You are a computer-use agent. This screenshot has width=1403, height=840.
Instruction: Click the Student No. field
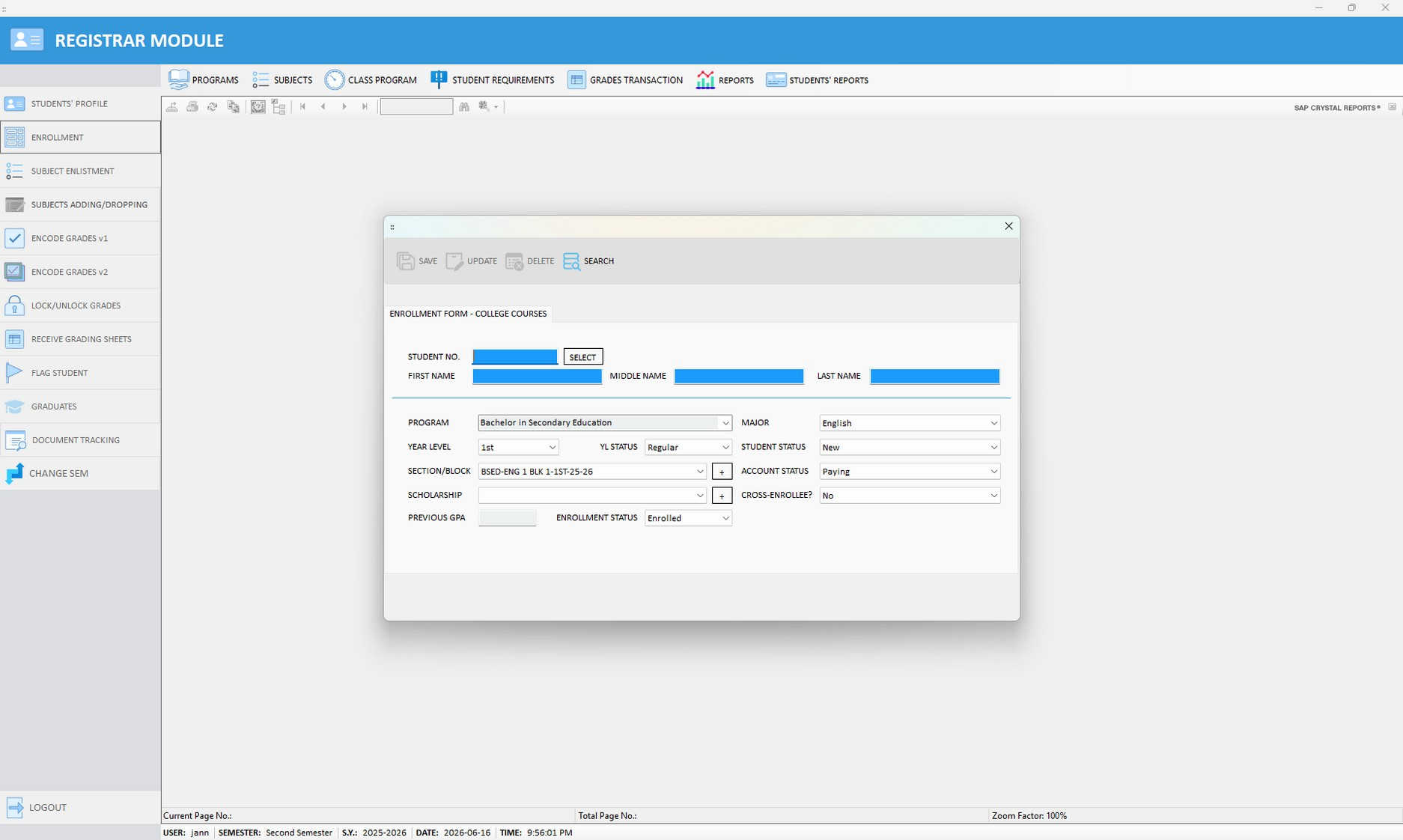pyautogui.click(x=515, y=356)
